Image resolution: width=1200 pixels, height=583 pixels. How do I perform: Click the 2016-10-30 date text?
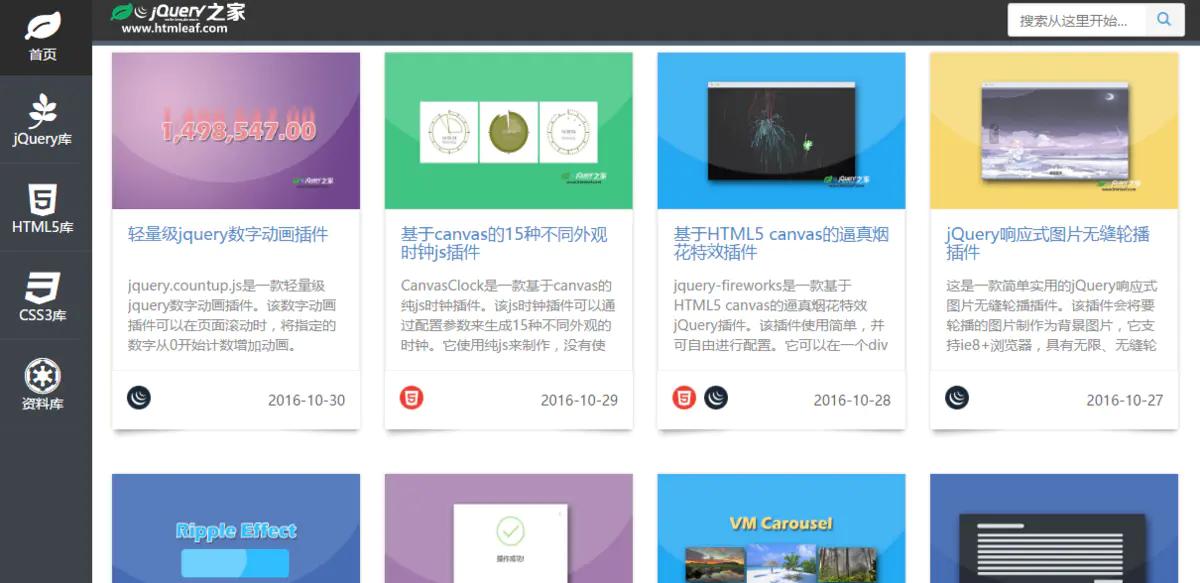(x=307, y=400)
